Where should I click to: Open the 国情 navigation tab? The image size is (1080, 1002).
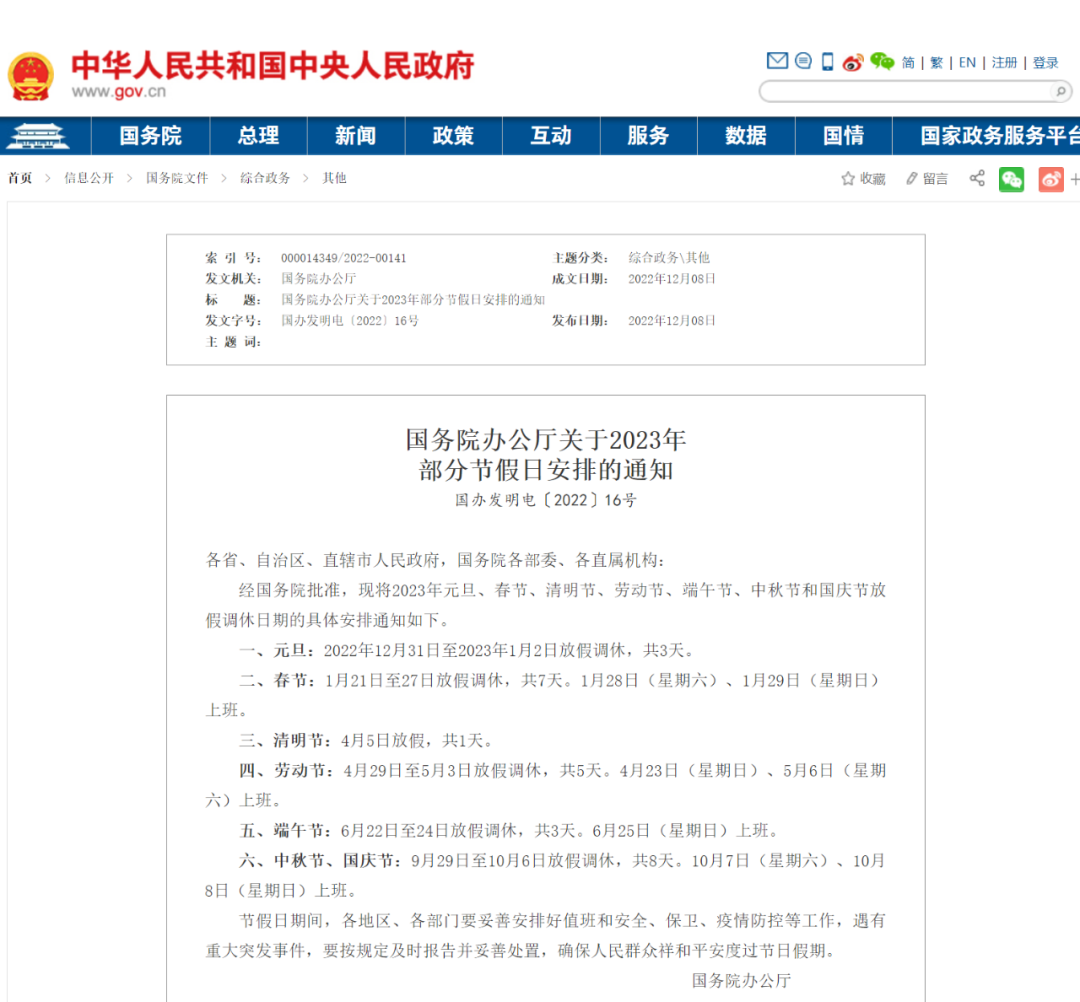coord(843,136)
